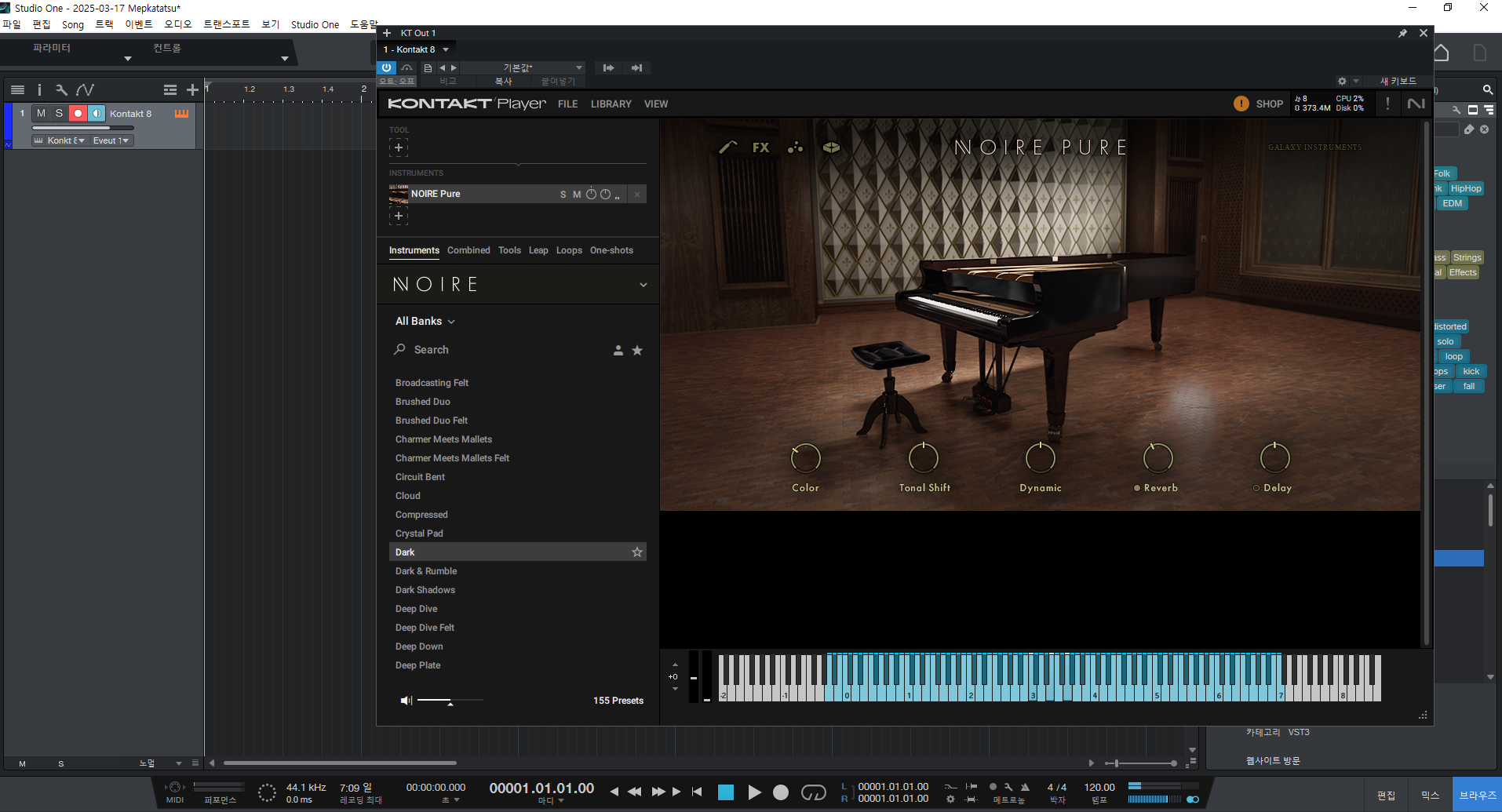Screen dimensions: 1502x812
Task: Open the FX page in NOIRE Pure
Action: coord(760,147)
